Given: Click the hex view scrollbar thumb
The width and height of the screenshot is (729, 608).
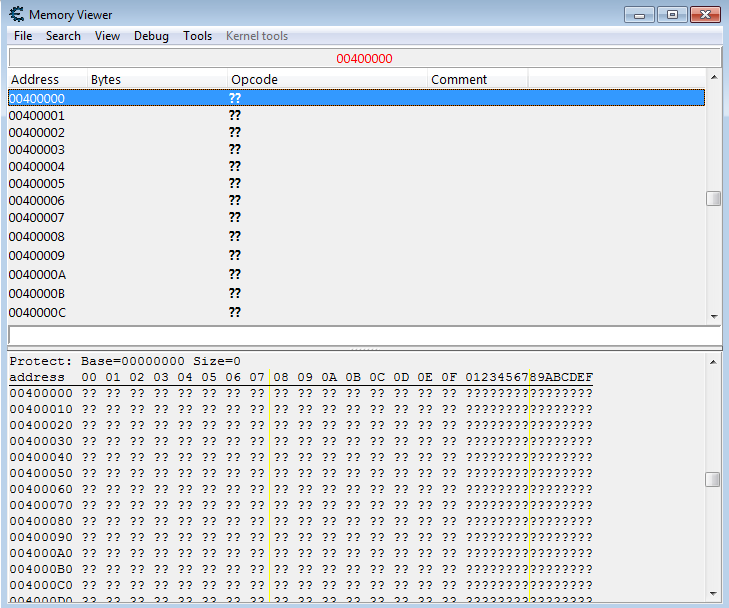Looking at the screenshot, I should 713,480.
